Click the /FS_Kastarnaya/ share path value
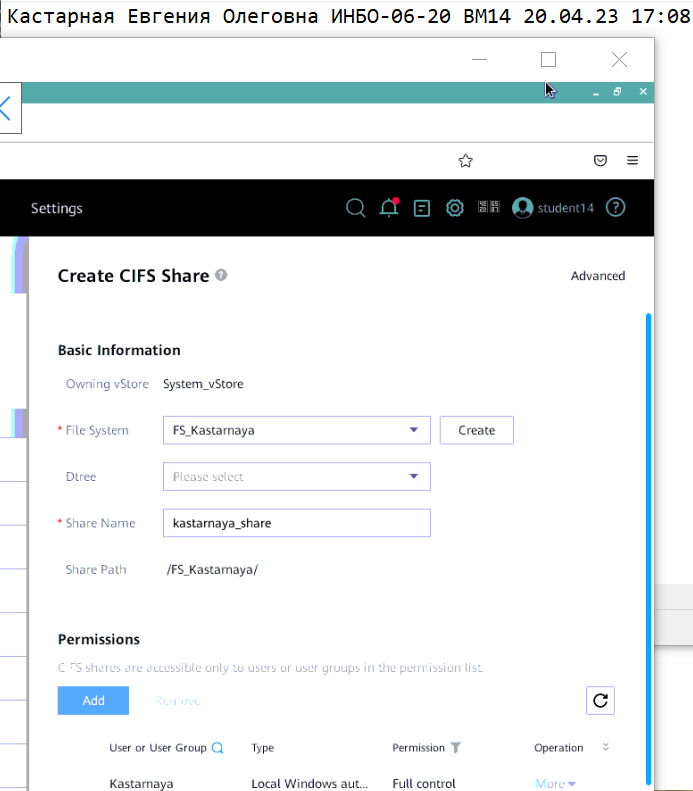The image size is (693, 791). tap(212, 570)
